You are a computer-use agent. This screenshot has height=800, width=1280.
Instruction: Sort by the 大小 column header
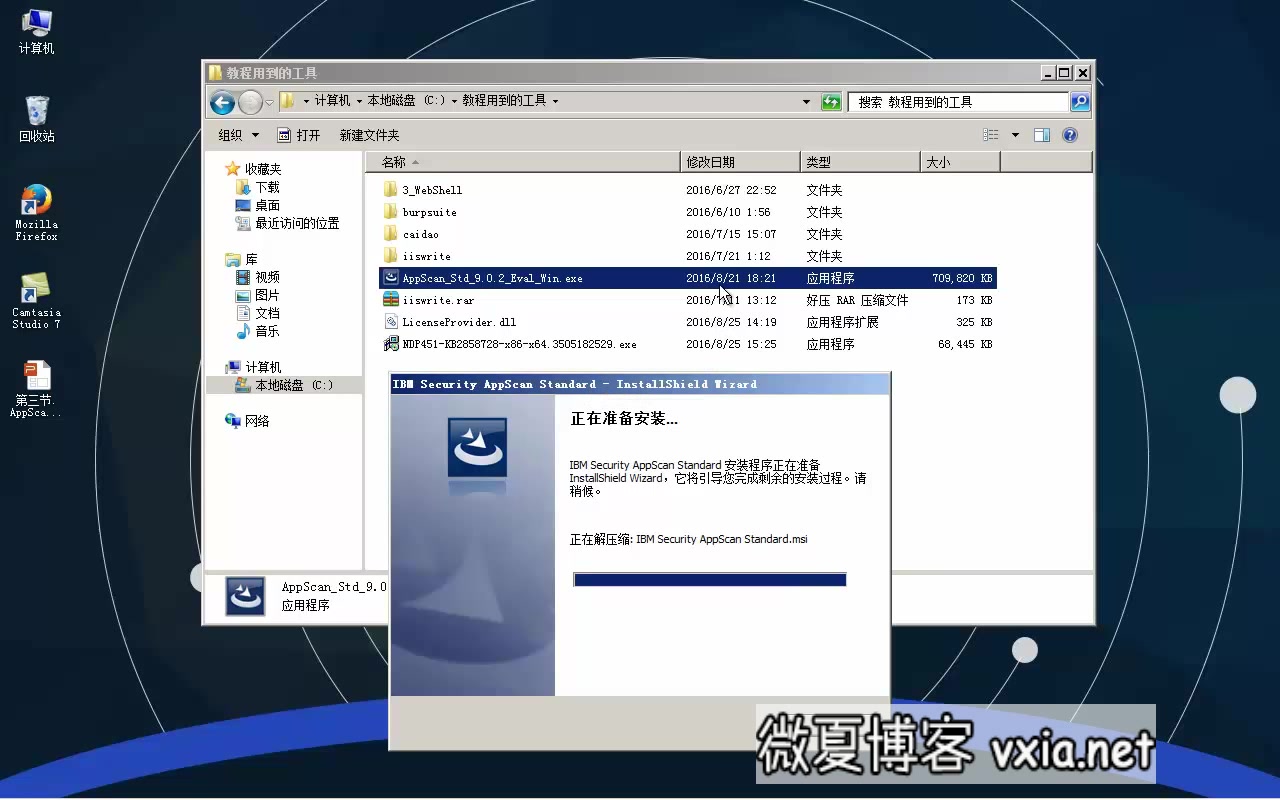click(960, 162)
